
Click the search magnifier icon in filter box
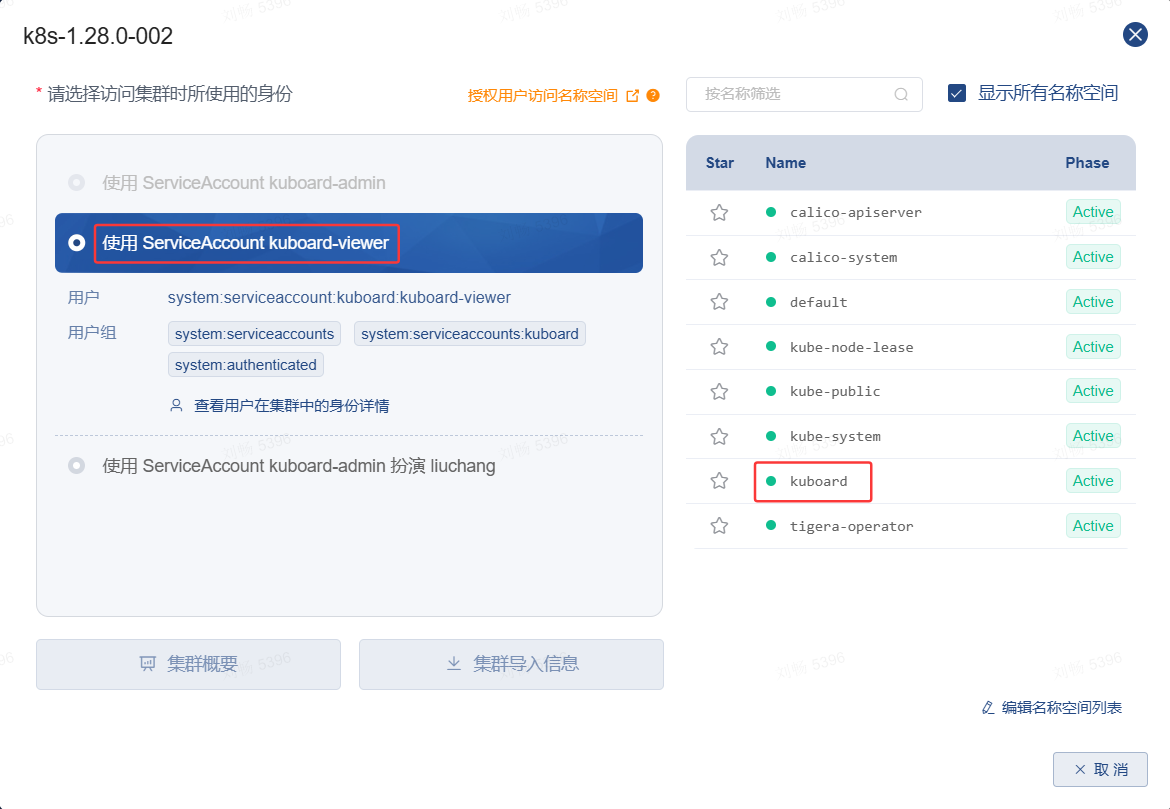tap(901, 94)
